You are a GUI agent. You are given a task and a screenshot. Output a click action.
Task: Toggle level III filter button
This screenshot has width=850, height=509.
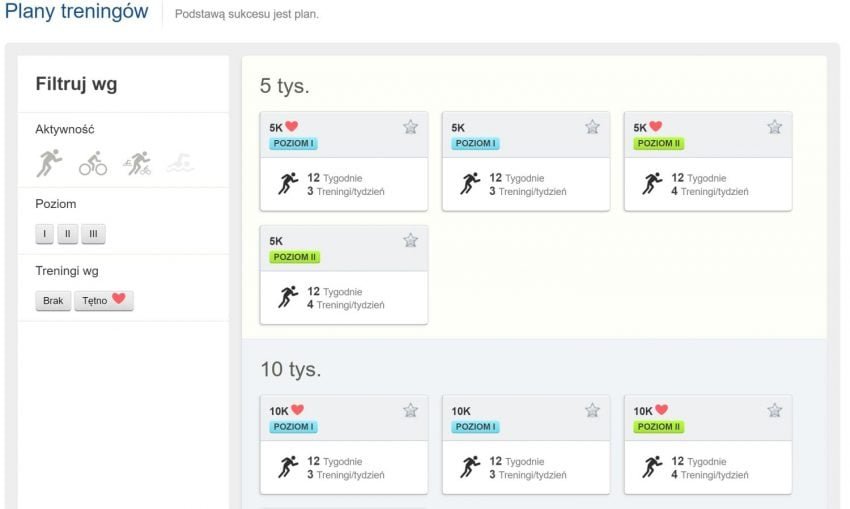[x=92, y=234]
